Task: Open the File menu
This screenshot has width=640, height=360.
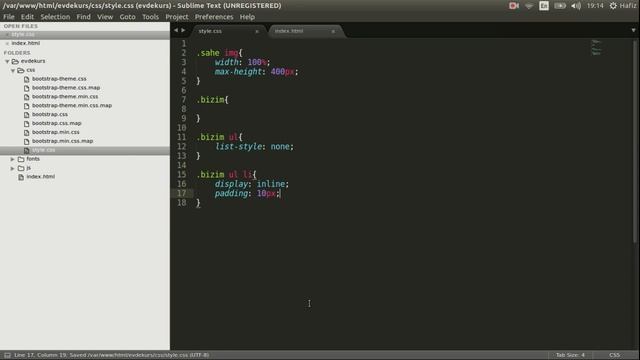Action: [9, 17]
